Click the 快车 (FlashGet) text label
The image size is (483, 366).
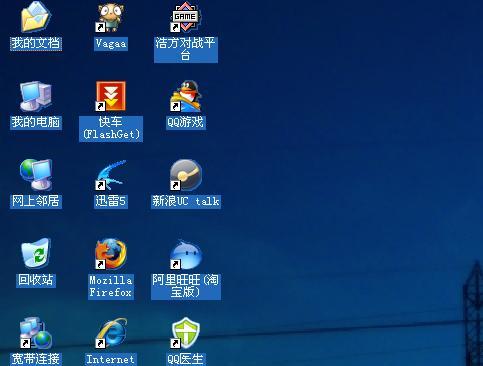coord(111,129)
